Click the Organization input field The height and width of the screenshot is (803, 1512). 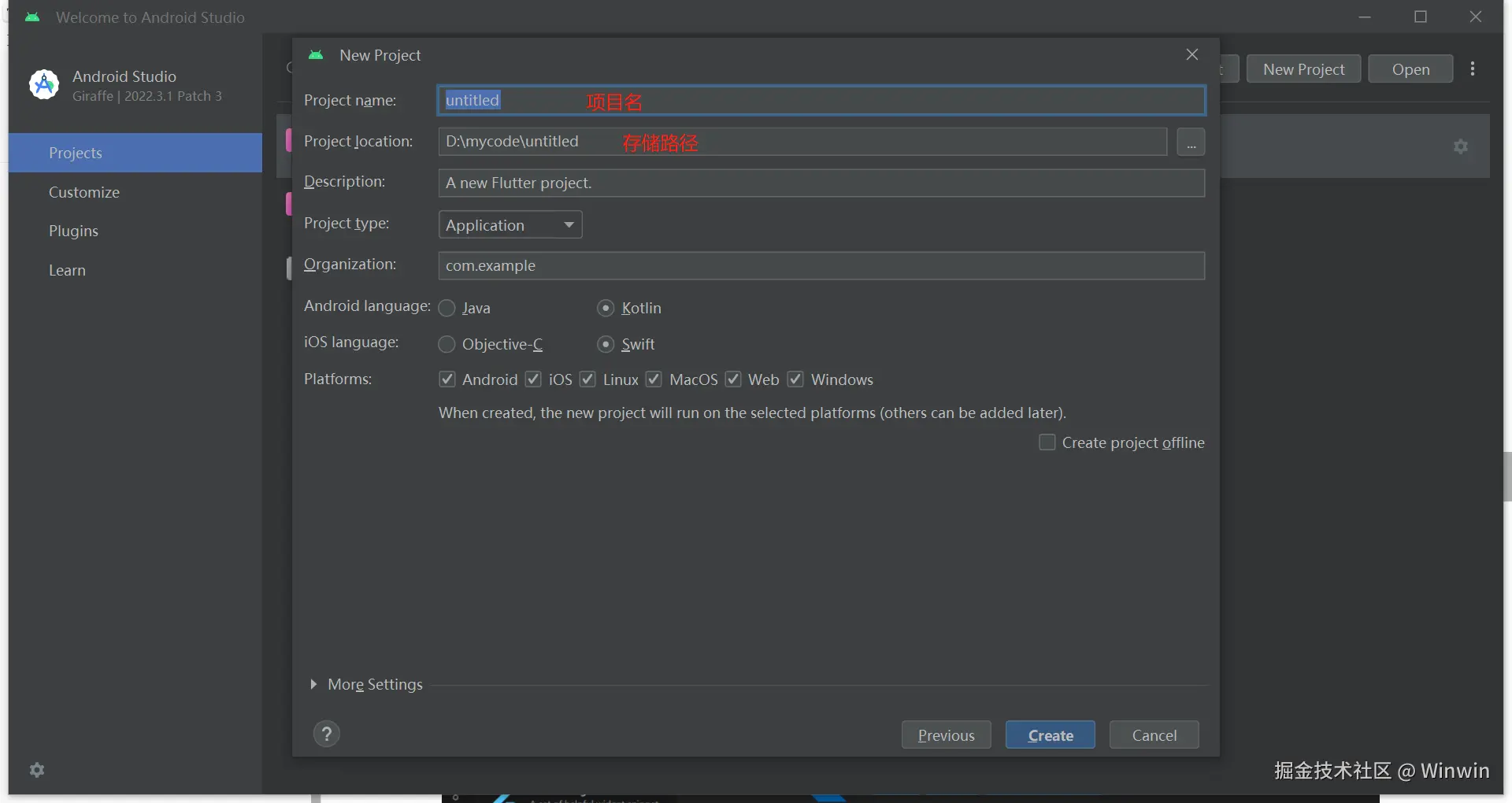(x=821, y=266)
